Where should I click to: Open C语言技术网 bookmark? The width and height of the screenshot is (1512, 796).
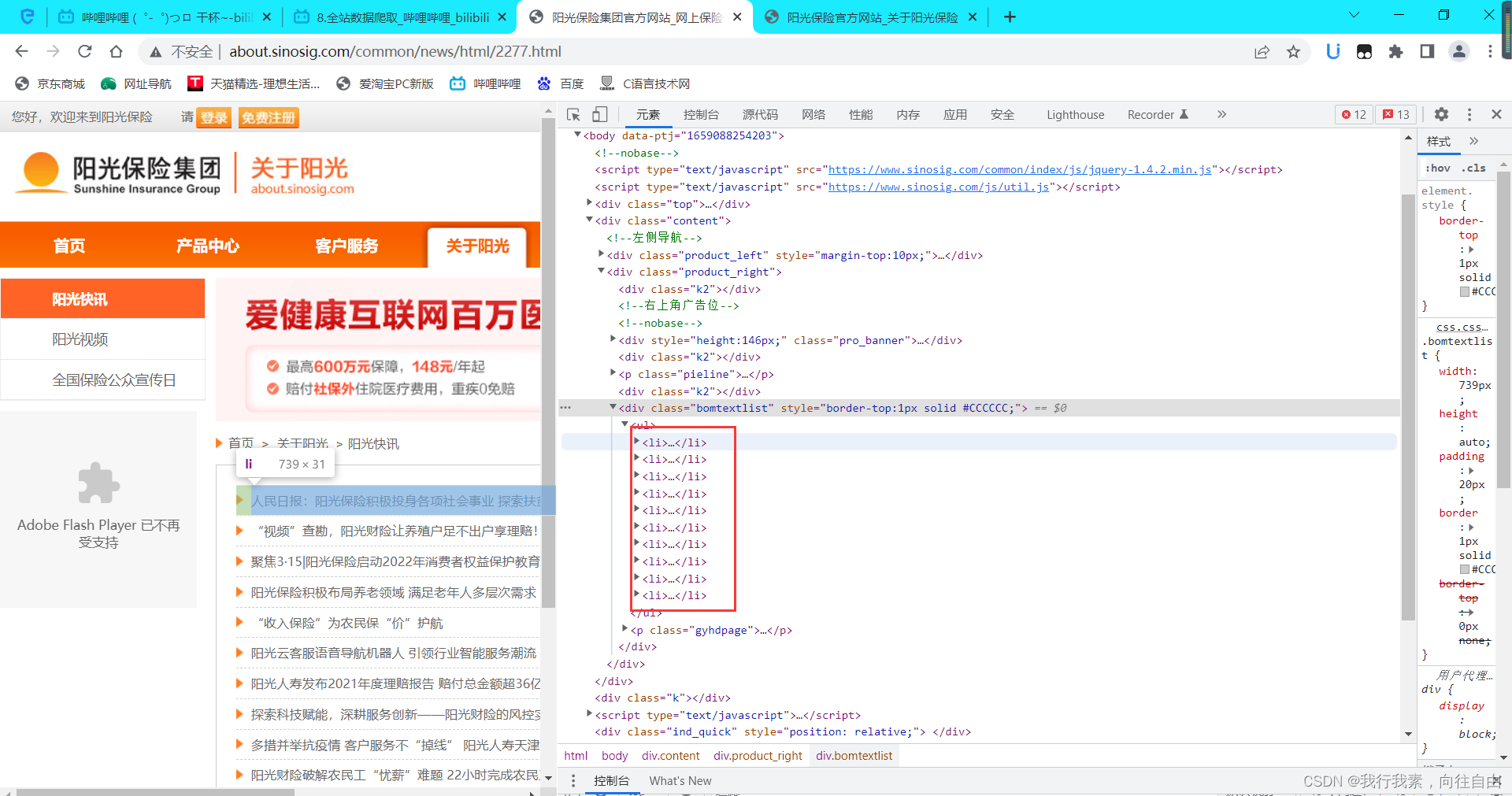pos(645,83)
